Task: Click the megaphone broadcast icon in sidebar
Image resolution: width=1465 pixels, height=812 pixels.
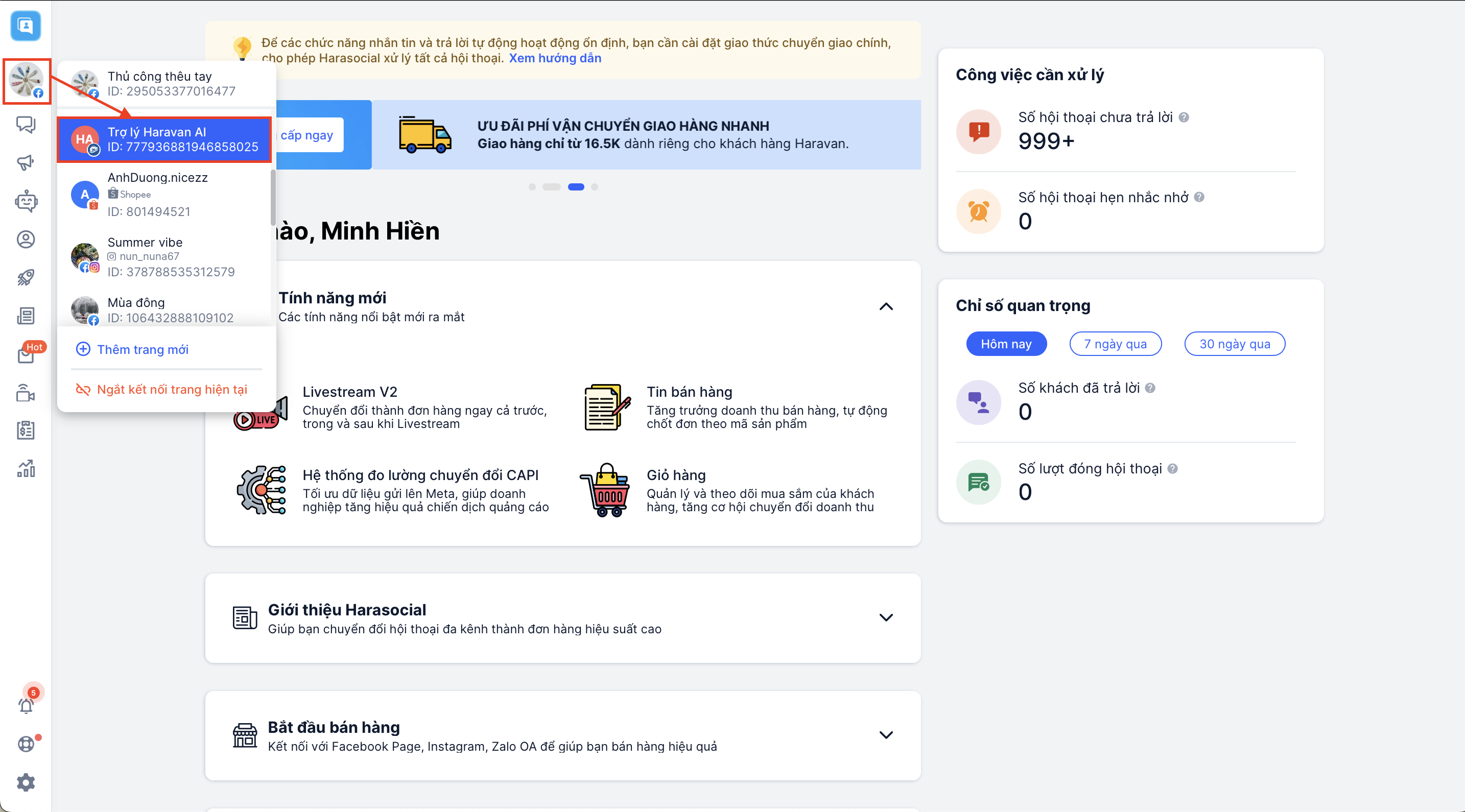Action: (26, 162)
